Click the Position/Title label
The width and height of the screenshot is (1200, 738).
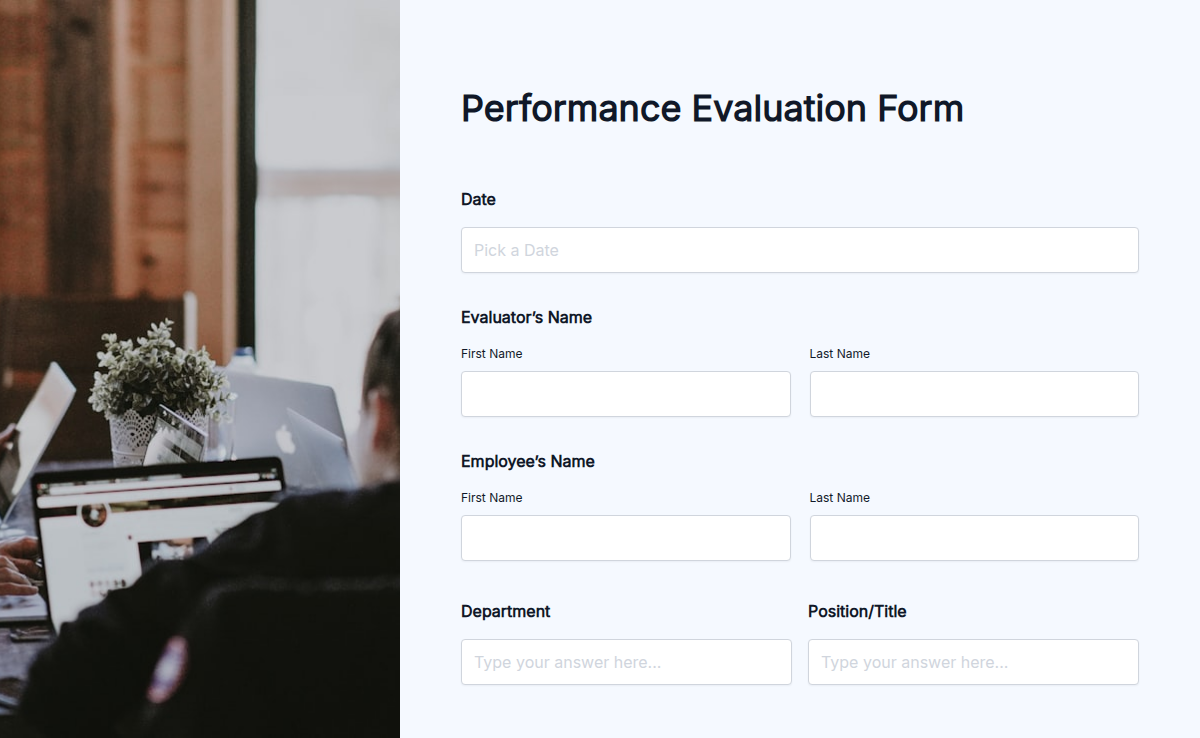coord(857,611)
